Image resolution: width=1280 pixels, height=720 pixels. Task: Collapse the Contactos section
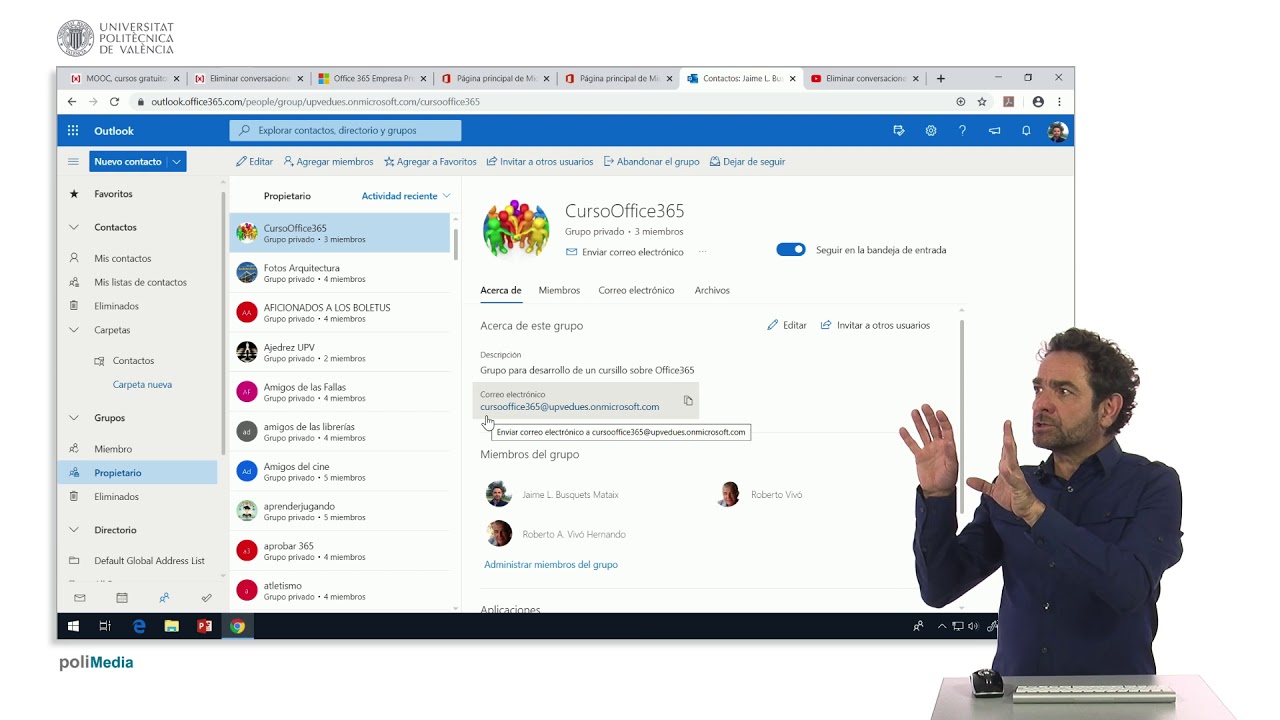(x=73, y=227)
